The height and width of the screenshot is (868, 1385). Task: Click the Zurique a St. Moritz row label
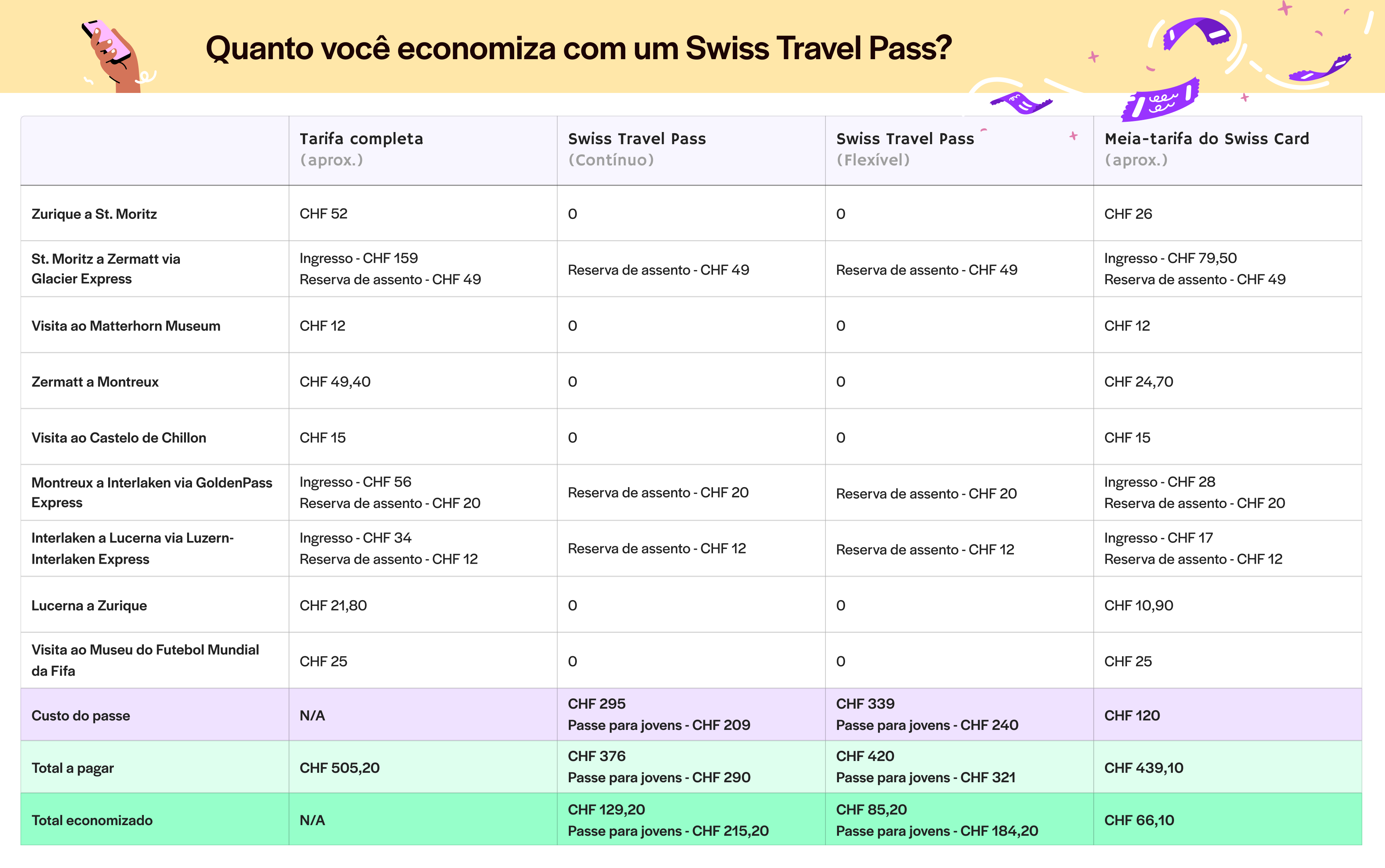(x=94, y=214)
